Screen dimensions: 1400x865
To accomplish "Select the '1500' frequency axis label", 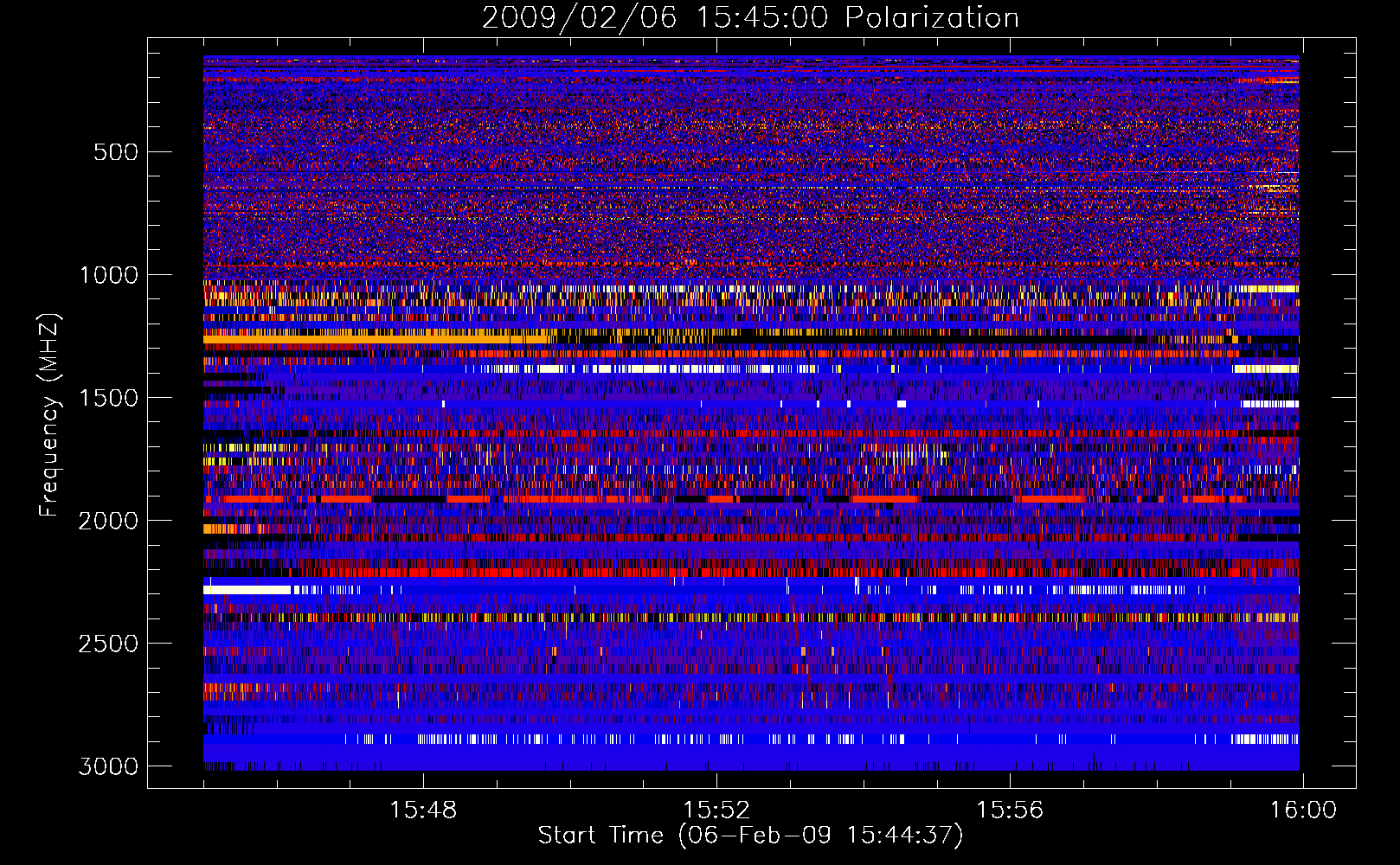I will [109, 398].
